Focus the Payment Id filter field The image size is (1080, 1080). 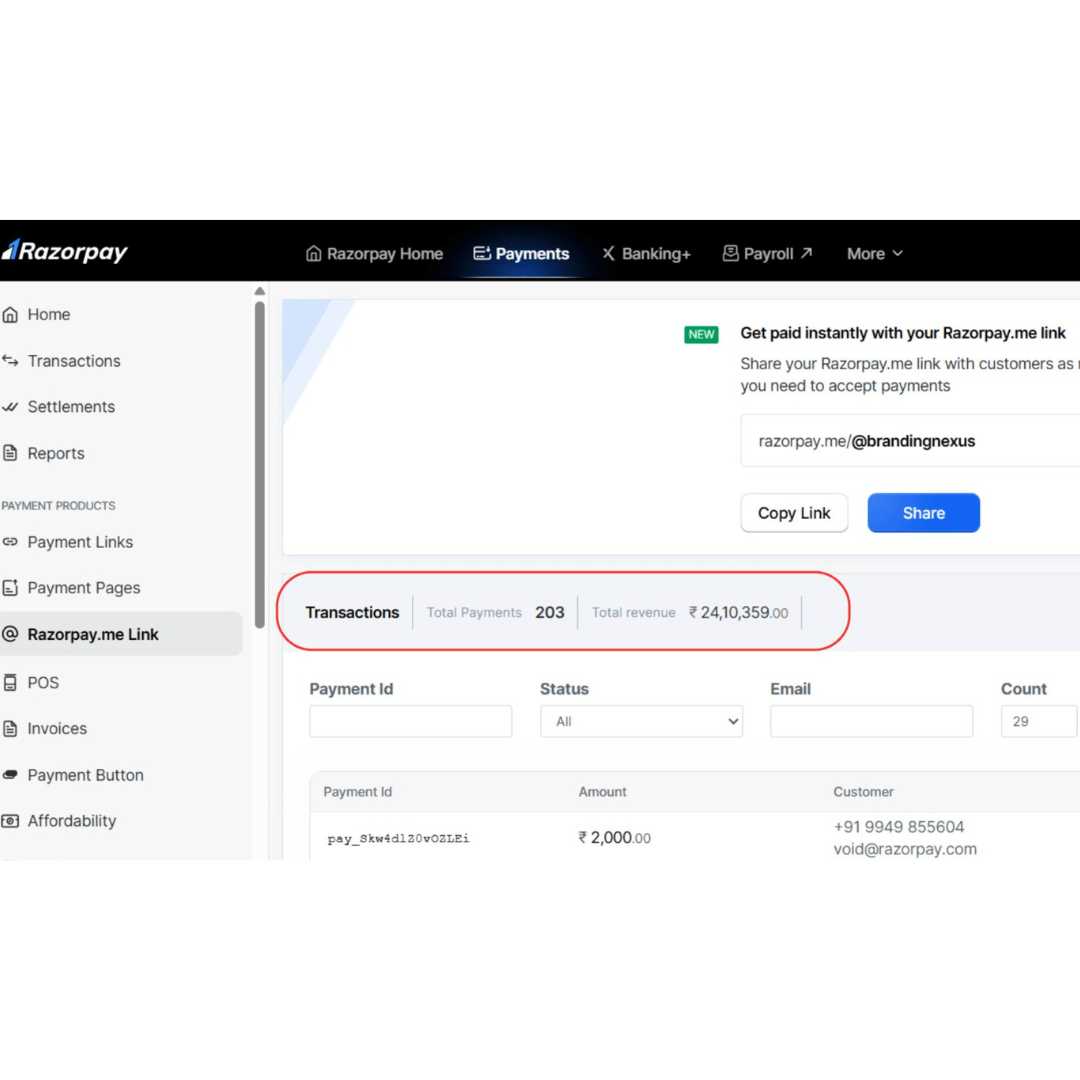tap(411, 721)
